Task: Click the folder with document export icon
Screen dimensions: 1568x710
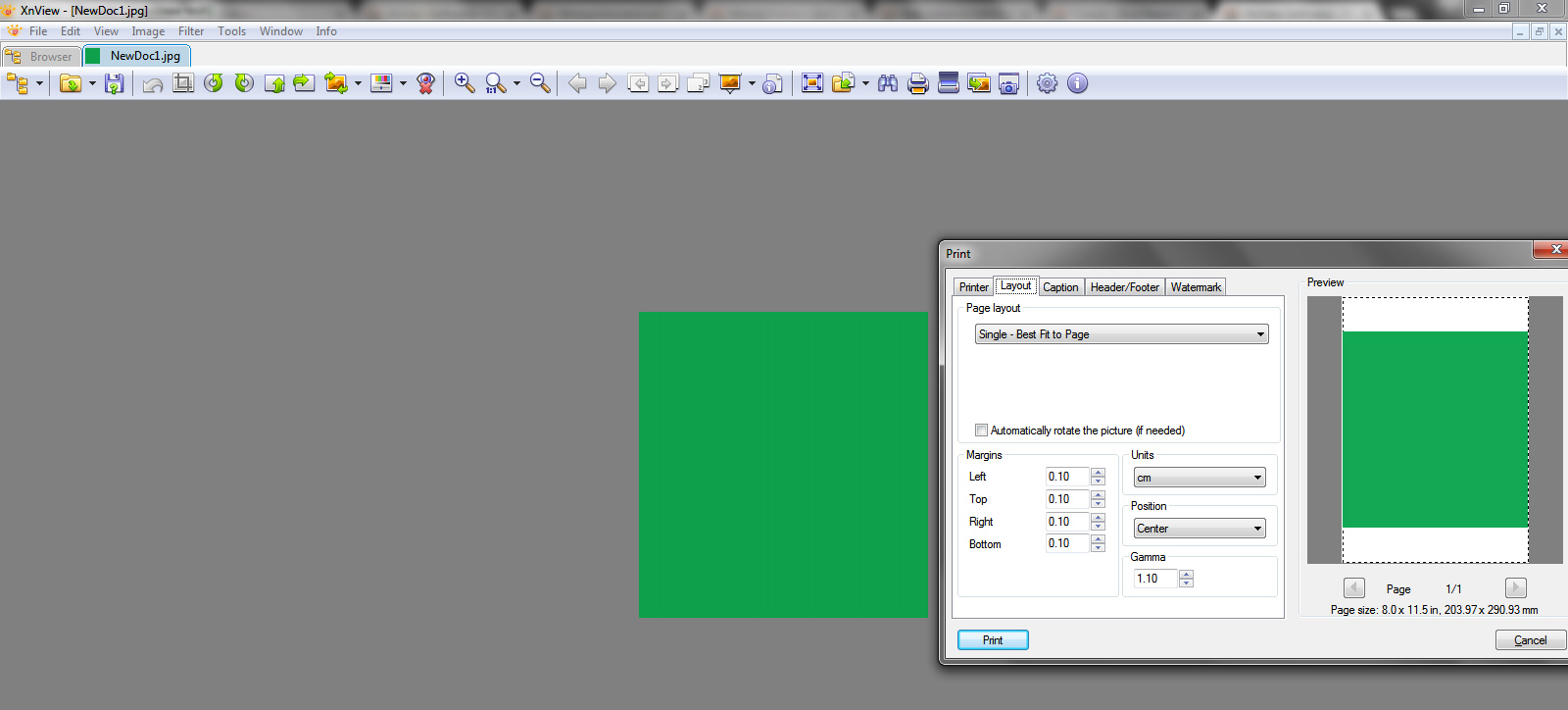Action: click(843, 83)
